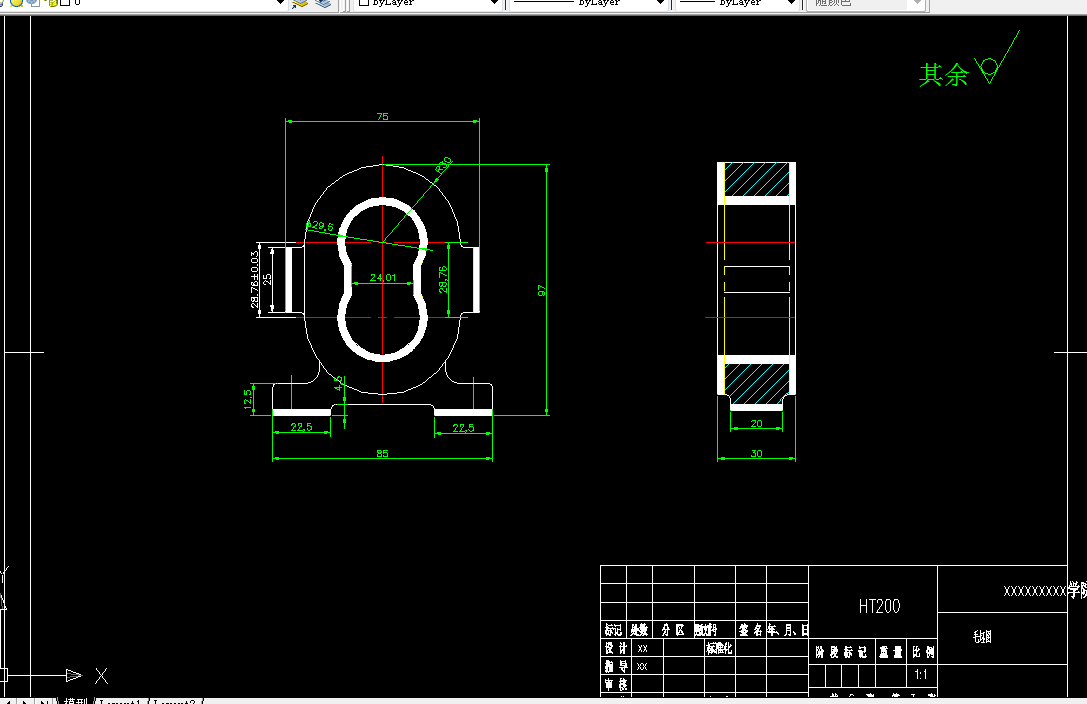The width and height of the screenshot is (1087, 704).
Task: Select the upper cyan hatch in section view
Action: pos(756,179)
